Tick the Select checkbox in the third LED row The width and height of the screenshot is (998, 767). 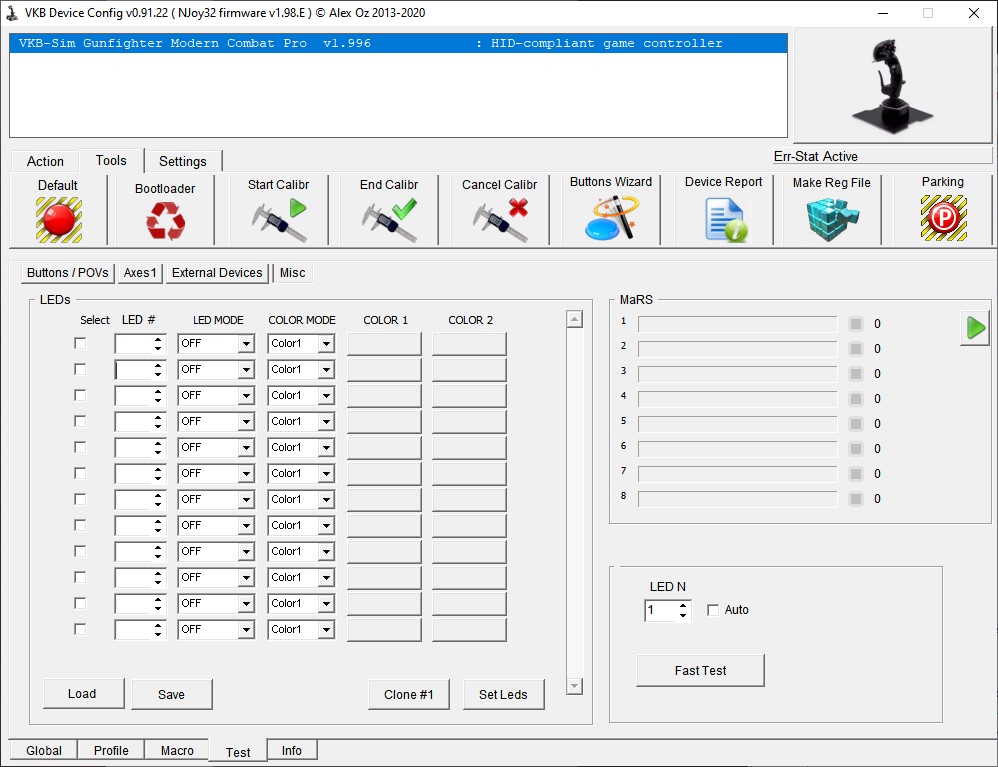pyautogui.click(x=80, y=395)
